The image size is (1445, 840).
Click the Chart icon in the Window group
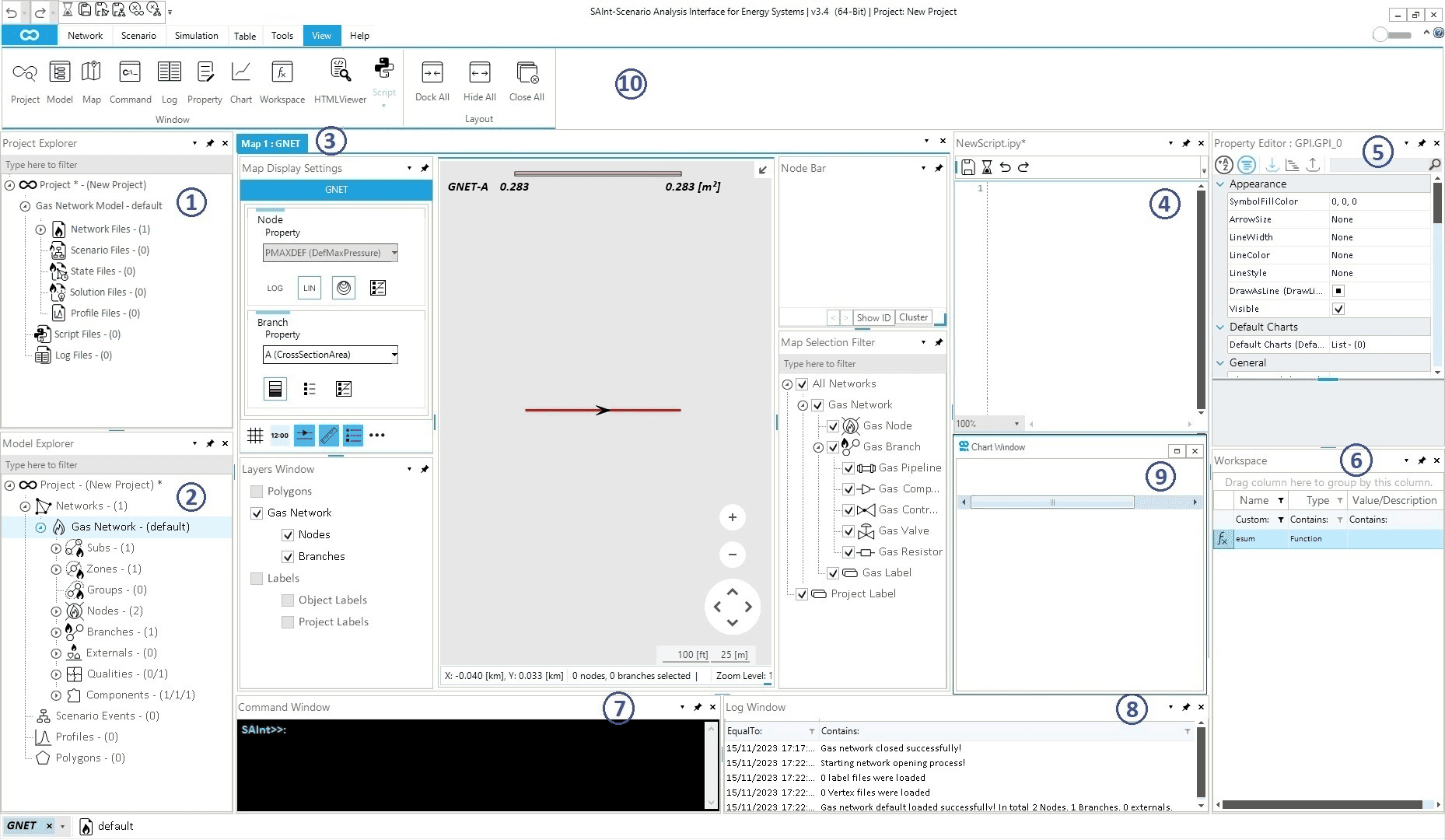(x=240, y=78)
